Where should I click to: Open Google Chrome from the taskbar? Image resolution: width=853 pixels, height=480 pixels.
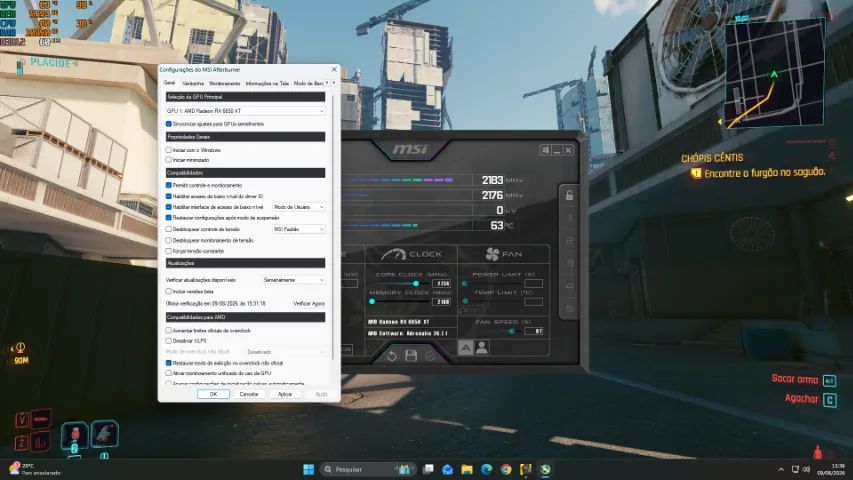pos(506,469)
